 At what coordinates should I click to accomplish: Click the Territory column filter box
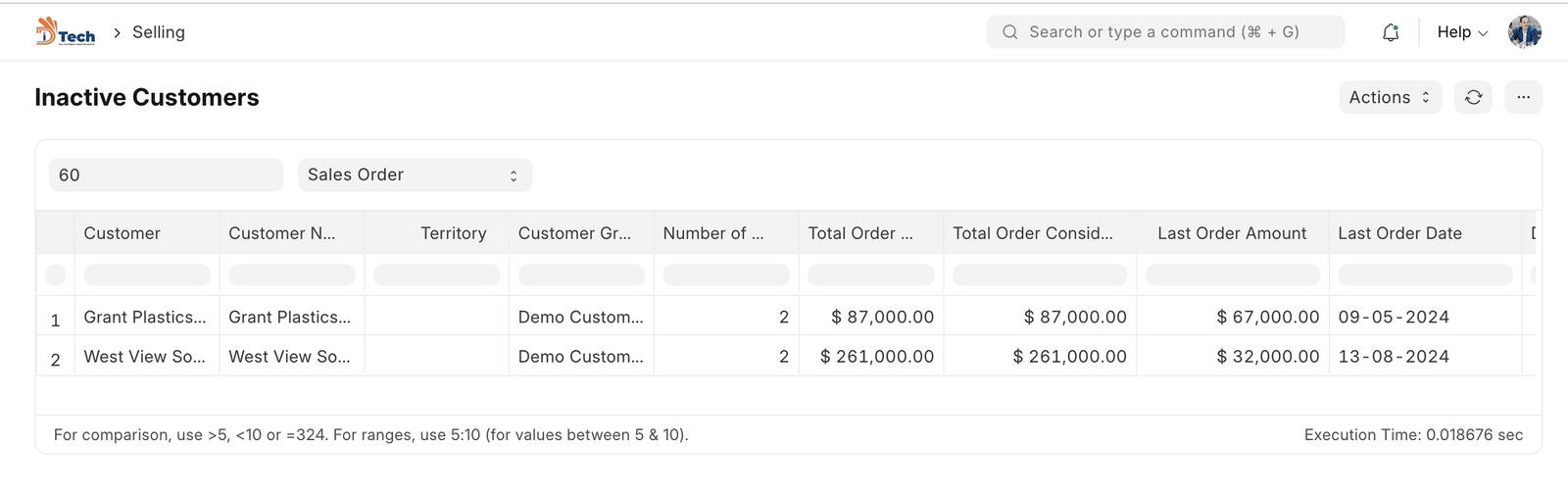coord(436,274)
